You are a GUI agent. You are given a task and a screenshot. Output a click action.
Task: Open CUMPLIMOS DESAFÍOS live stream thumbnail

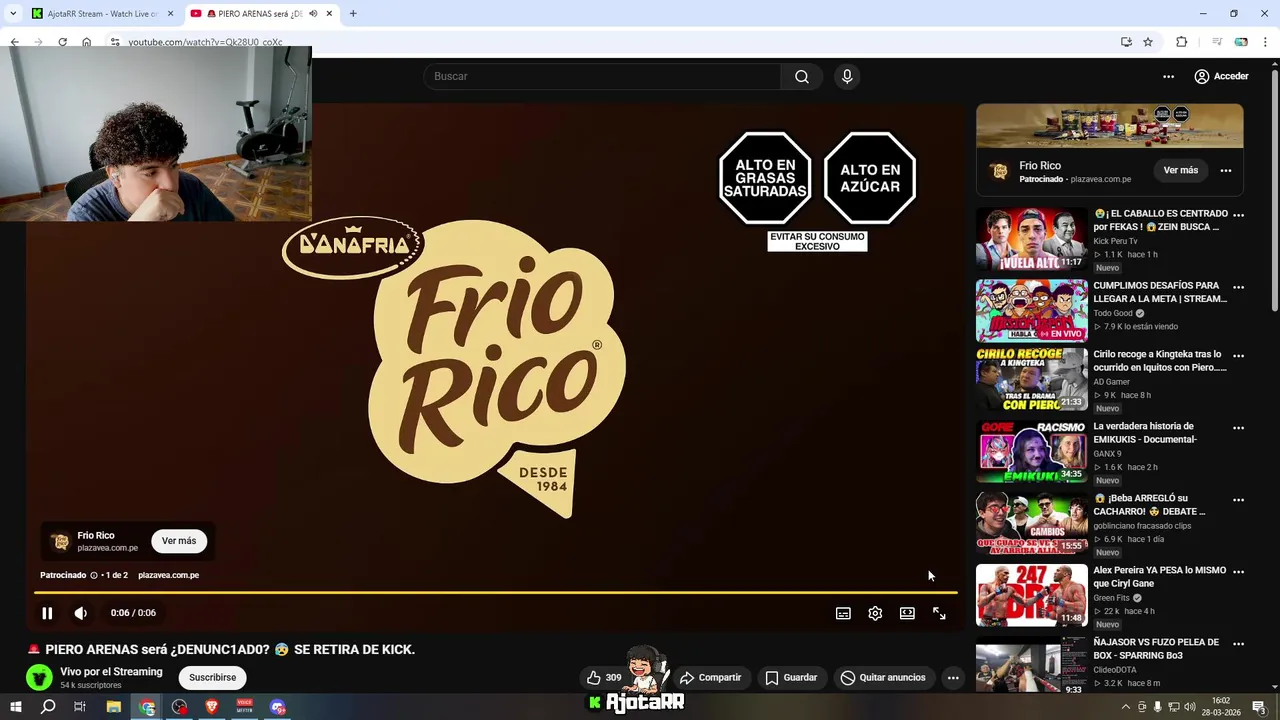[x=1031, y=311]
